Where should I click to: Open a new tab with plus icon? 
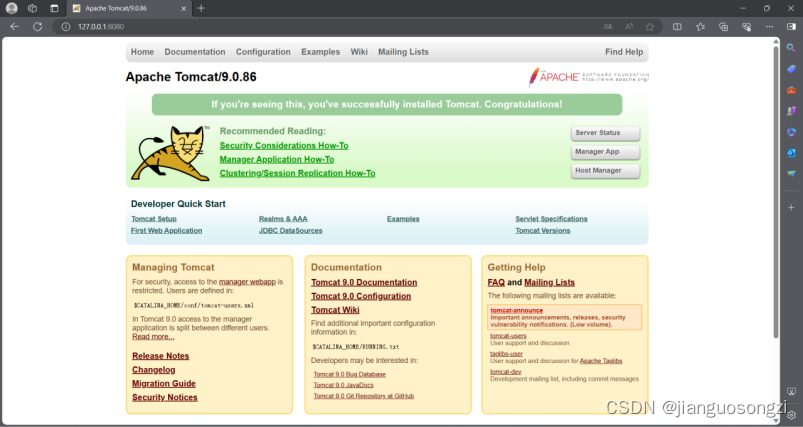point(201,8)
